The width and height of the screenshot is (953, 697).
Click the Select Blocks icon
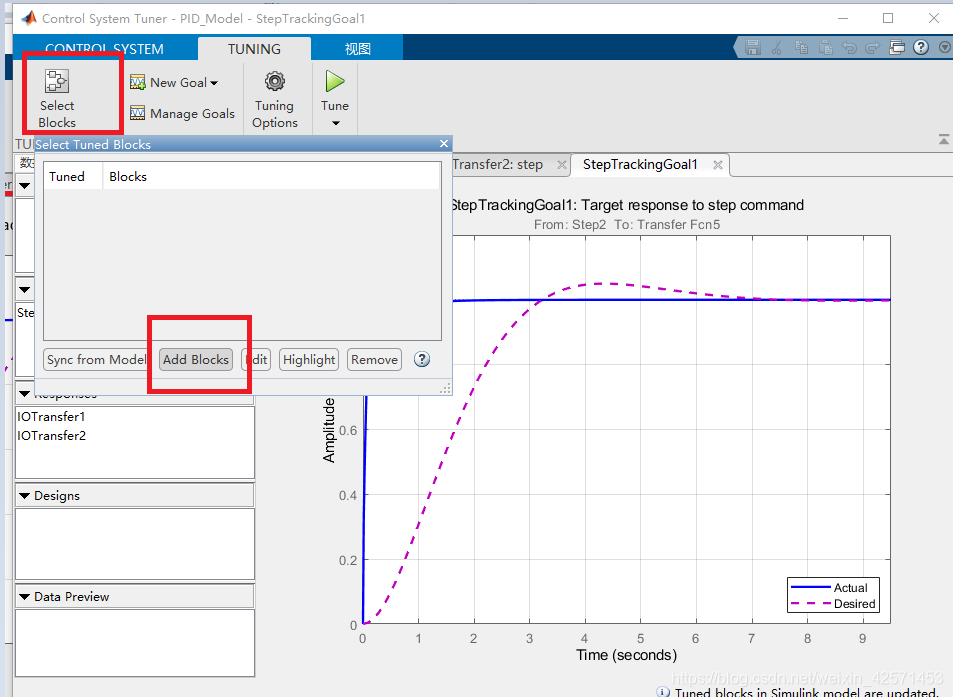coord(57,81)
